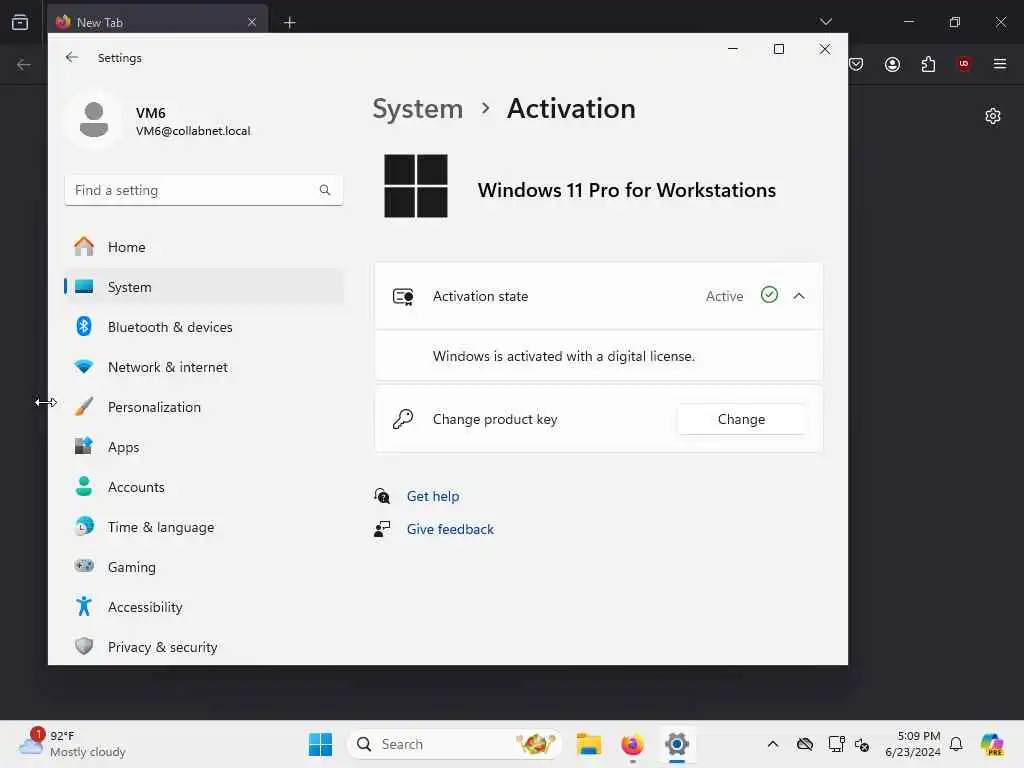Click the Personalization paintbrush icon

click(x=84, y=406)
